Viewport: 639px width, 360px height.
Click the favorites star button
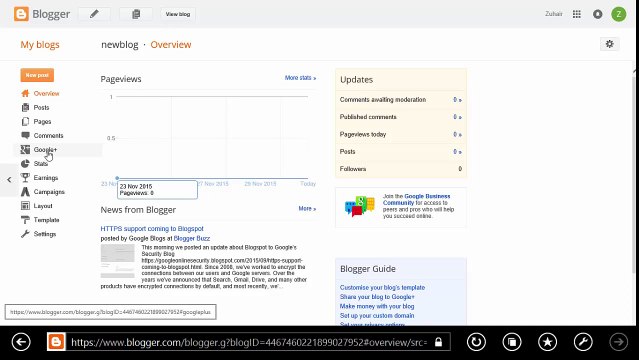click(547, 342)
